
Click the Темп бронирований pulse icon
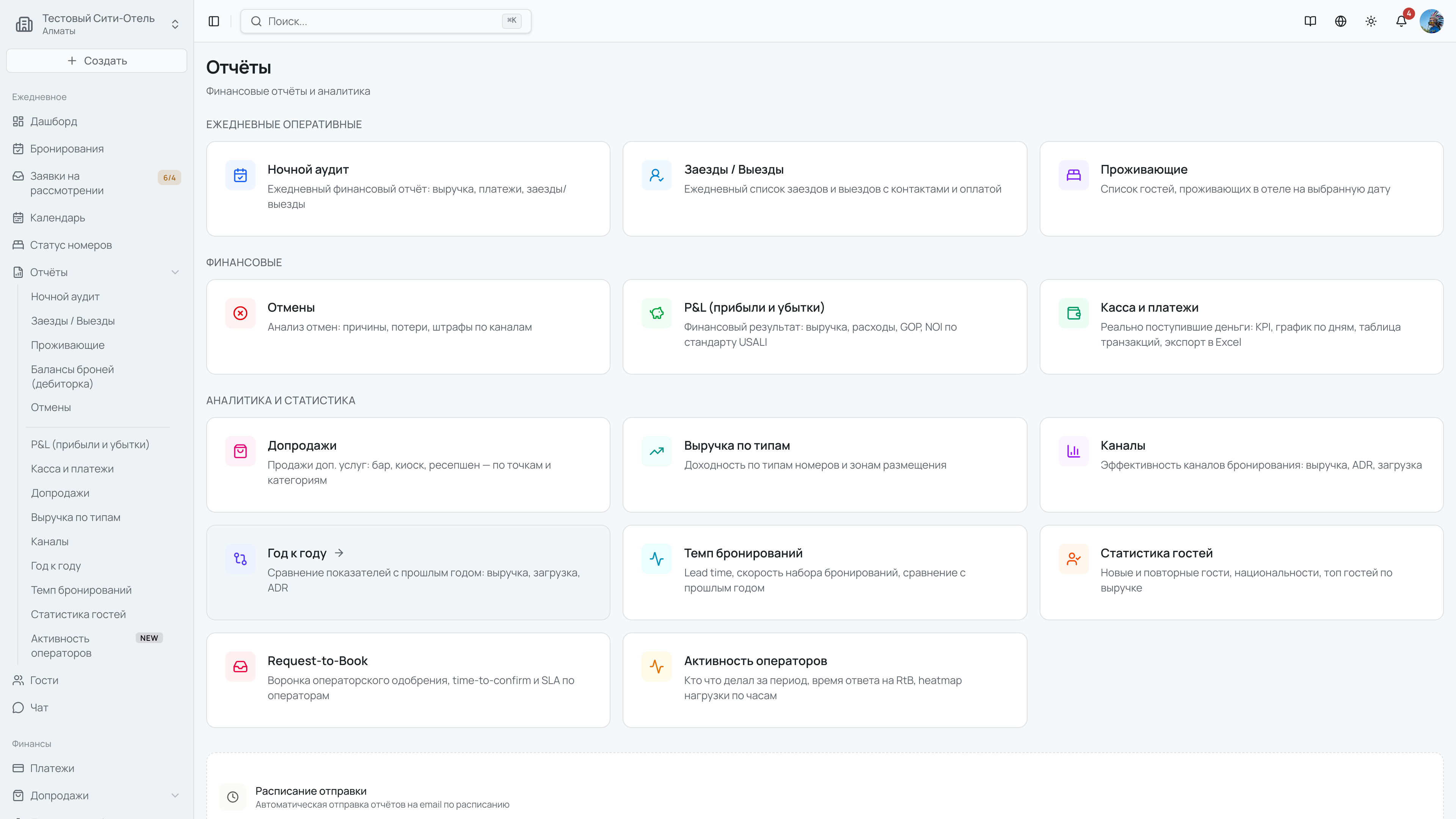657,559
